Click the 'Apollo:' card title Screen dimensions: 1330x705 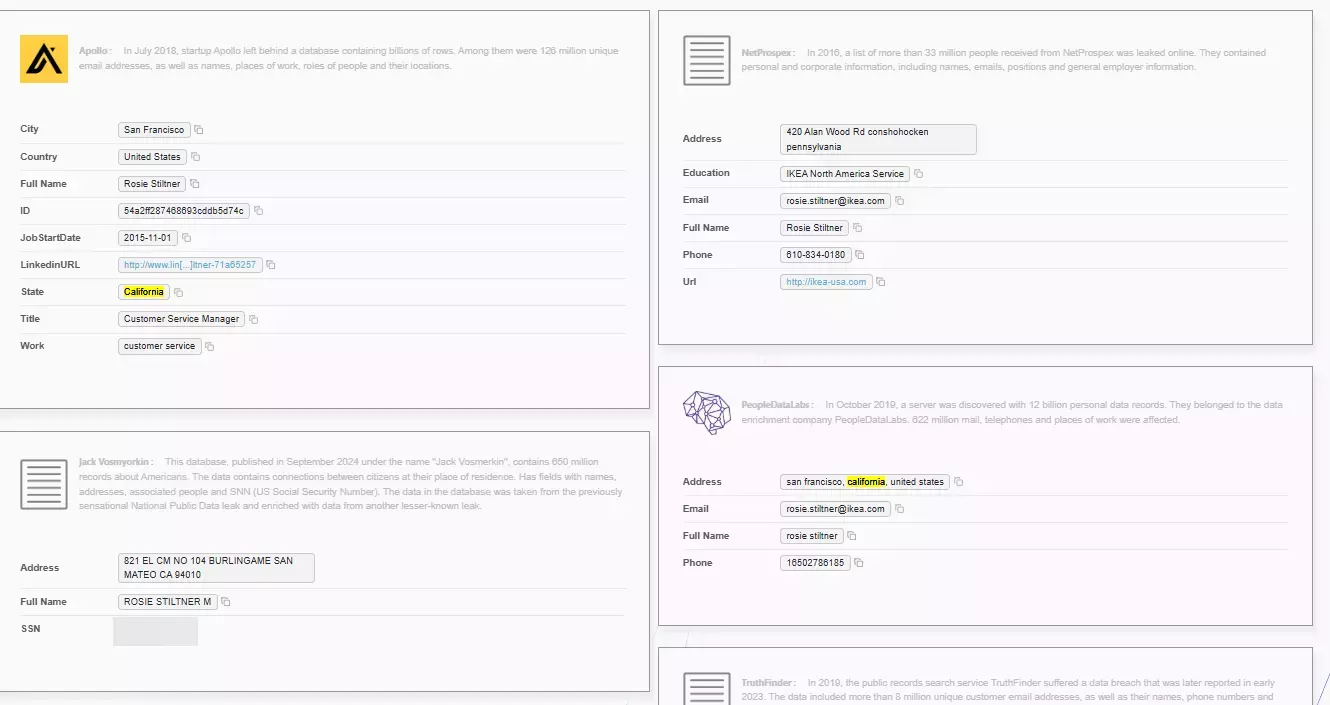point(94,51)
